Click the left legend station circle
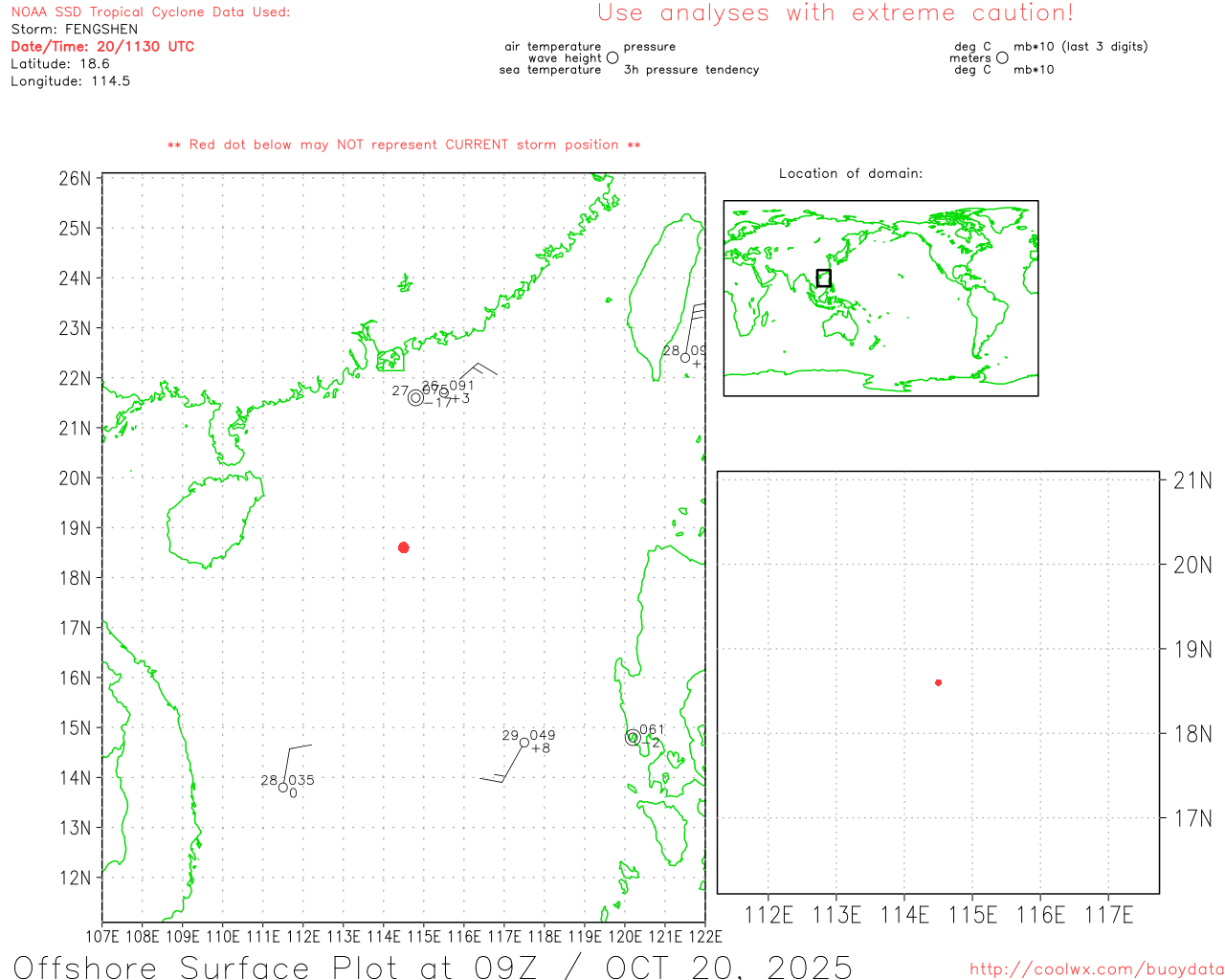This screenshot has height=980, width=1225. pyautogui.click(x=612, y=58)
